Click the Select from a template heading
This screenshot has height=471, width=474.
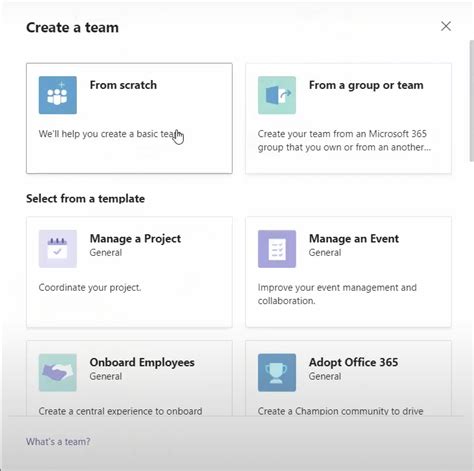[x=85, y=199]
